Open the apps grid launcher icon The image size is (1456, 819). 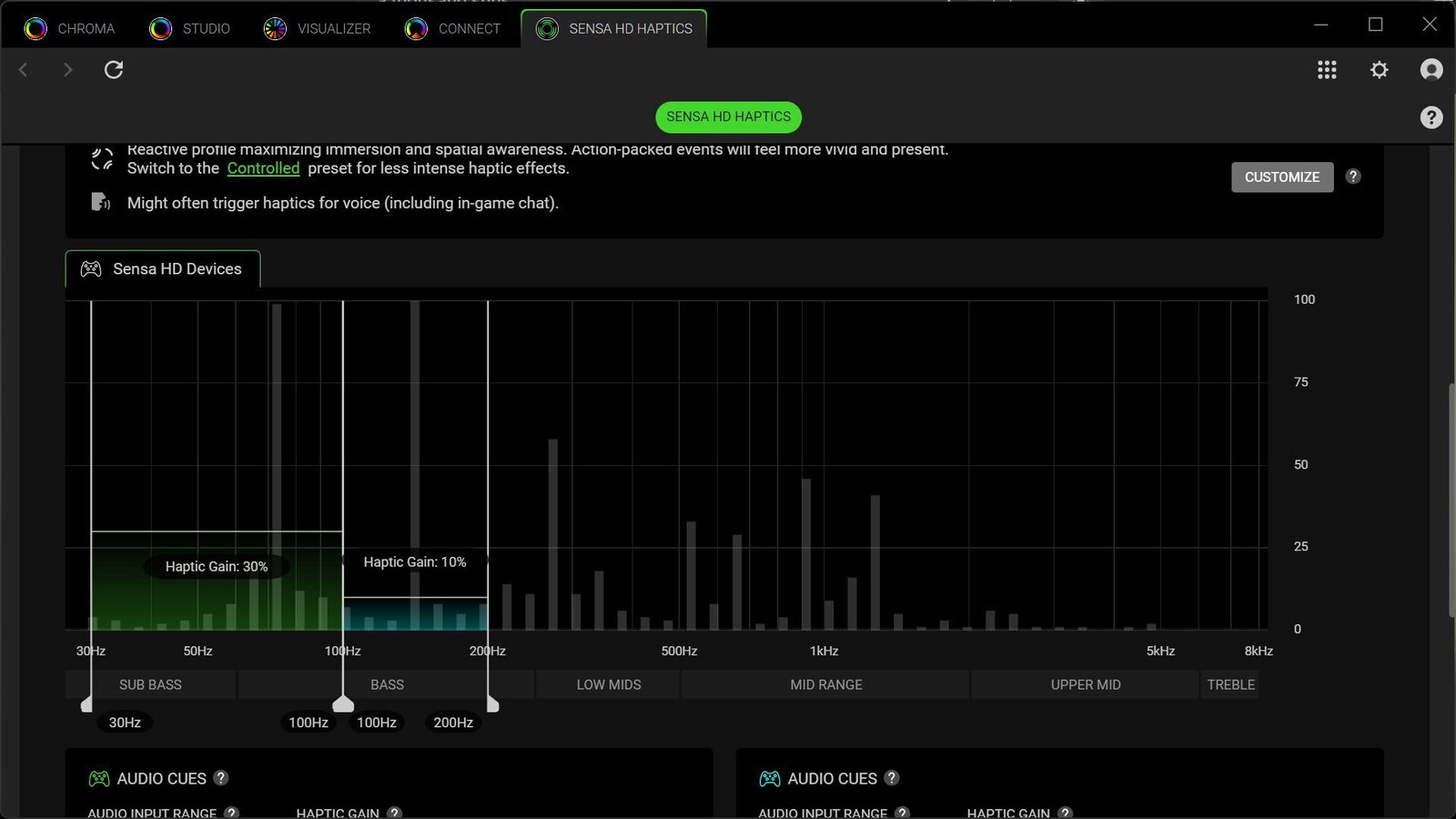1327,70
